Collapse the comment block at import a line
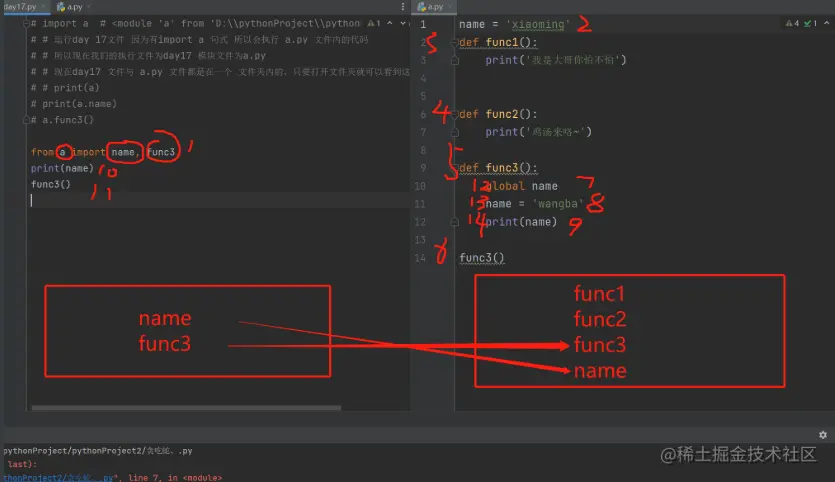 point(26,23)
